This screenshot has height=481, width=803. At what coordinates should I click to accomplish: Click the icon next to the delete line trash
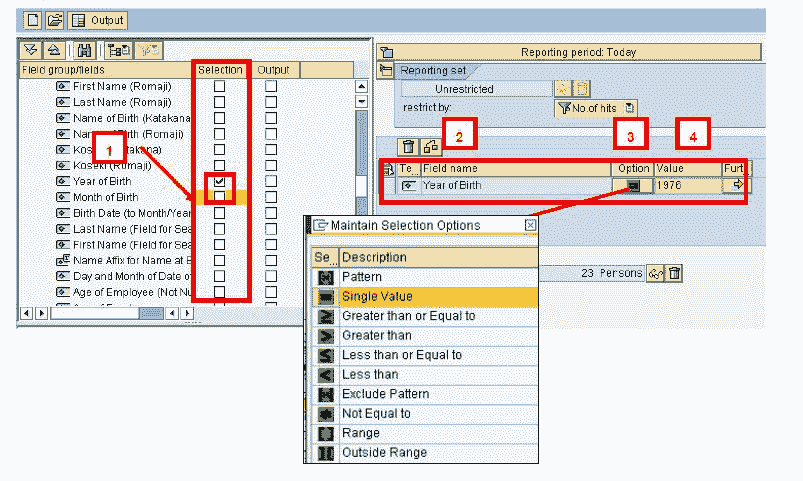coord(431,147)
